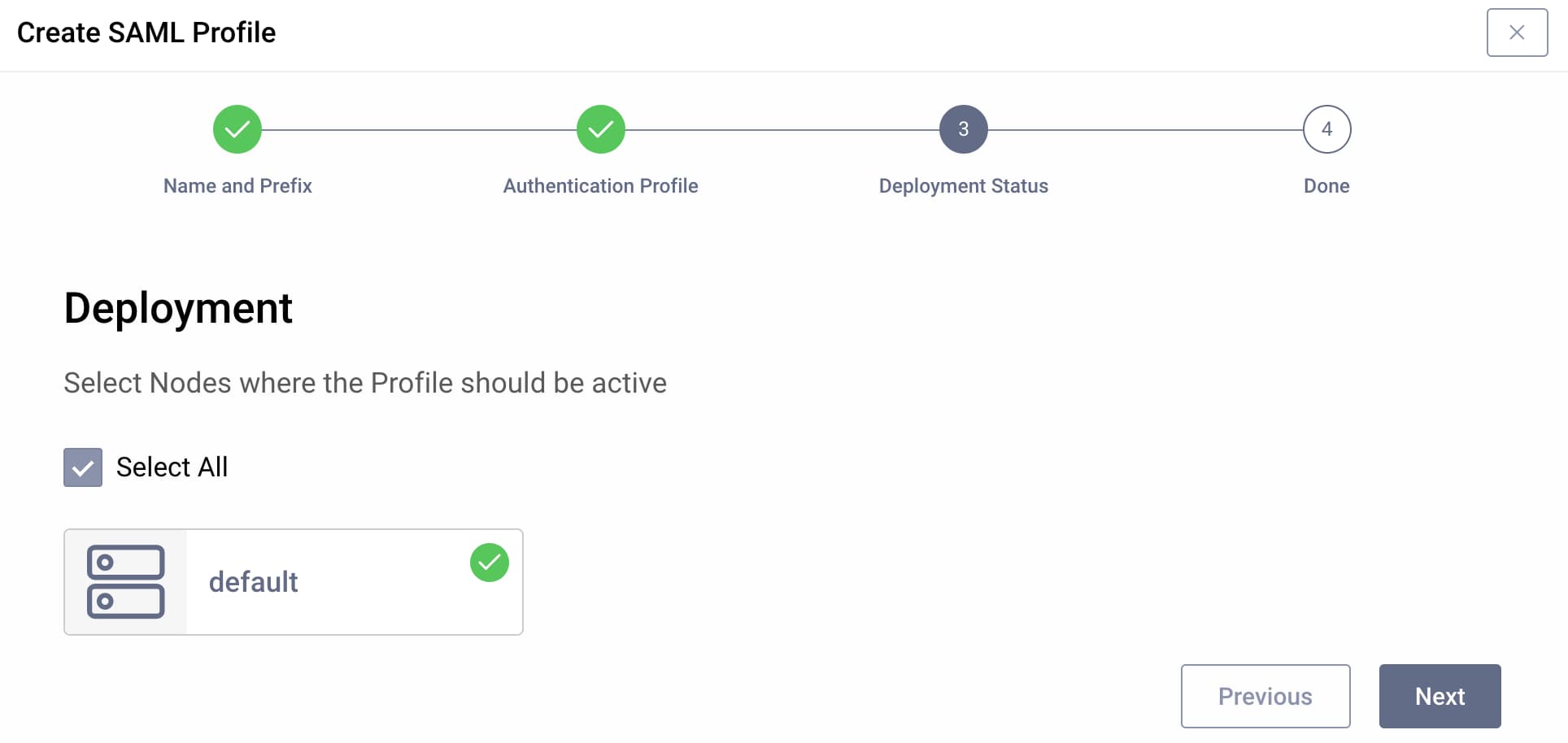
Task: Click the green checkmark above Name and Prefix
Action: click(237, 128)
